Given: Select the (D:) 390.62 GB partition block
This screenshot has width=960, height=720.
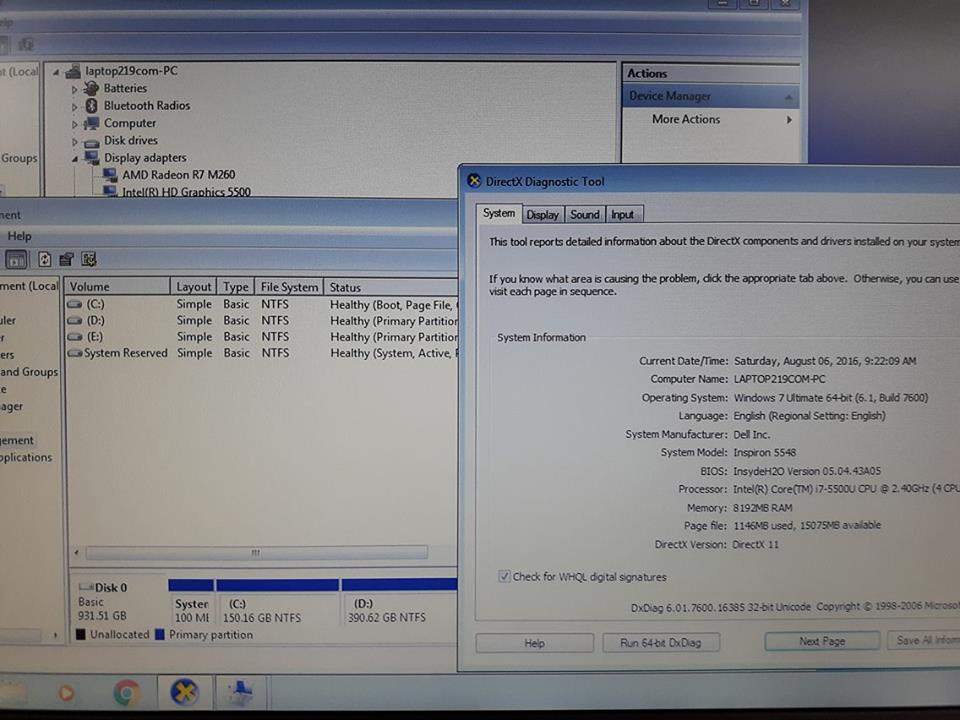Looking at the screenshot, I should coord(400,602).
